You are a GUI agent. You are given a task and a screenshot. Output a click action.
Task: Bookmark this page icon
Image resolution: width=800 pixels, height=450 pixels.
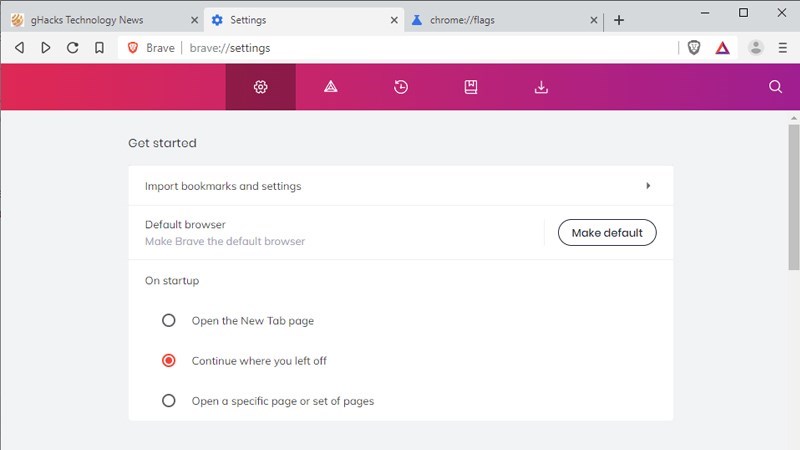click(99, 48)
